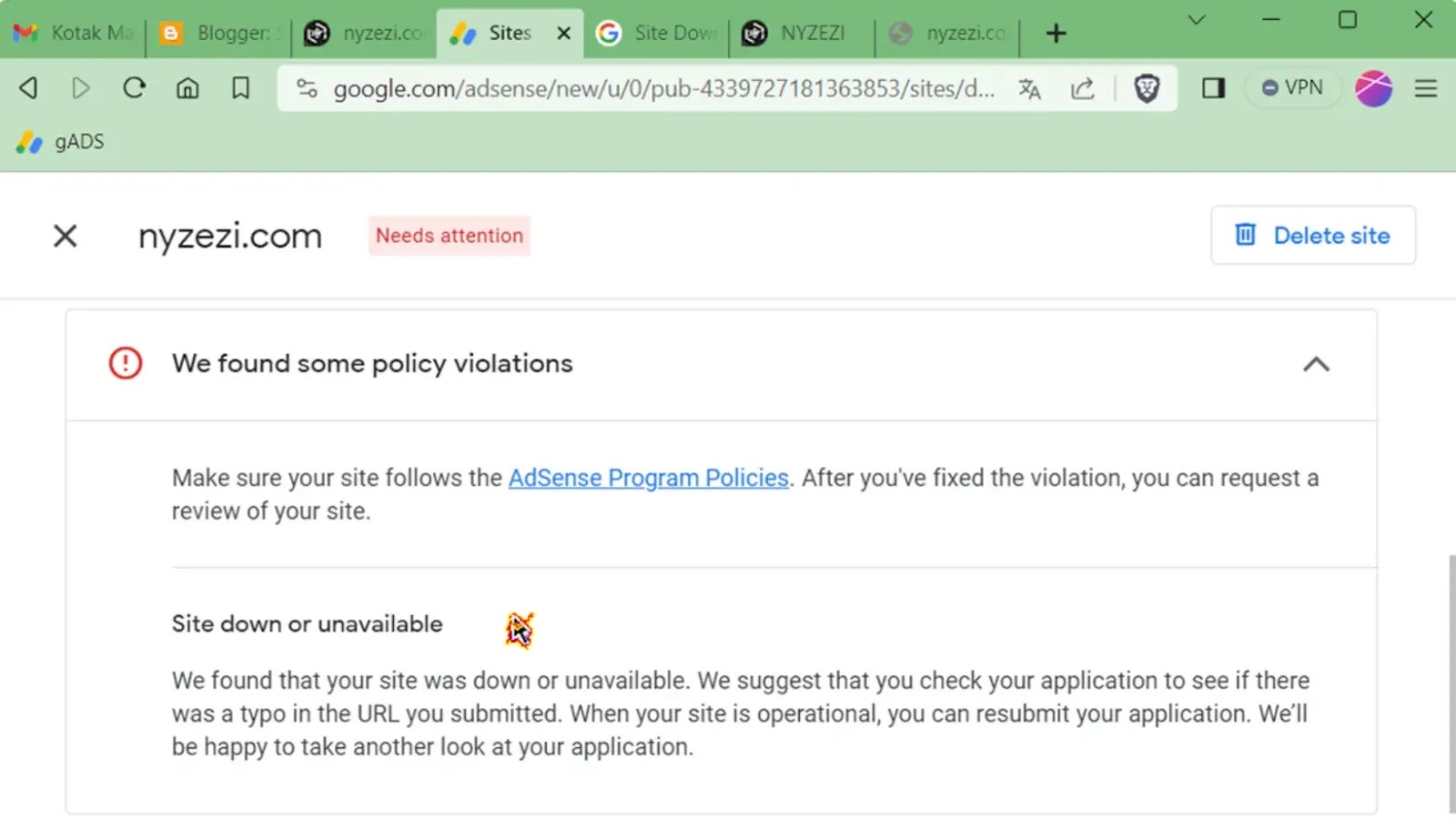The image size is (1456, 820).
Task: Bookmark this page with bookmark icon
Action: pyautogui.click(x=240, y=88)
